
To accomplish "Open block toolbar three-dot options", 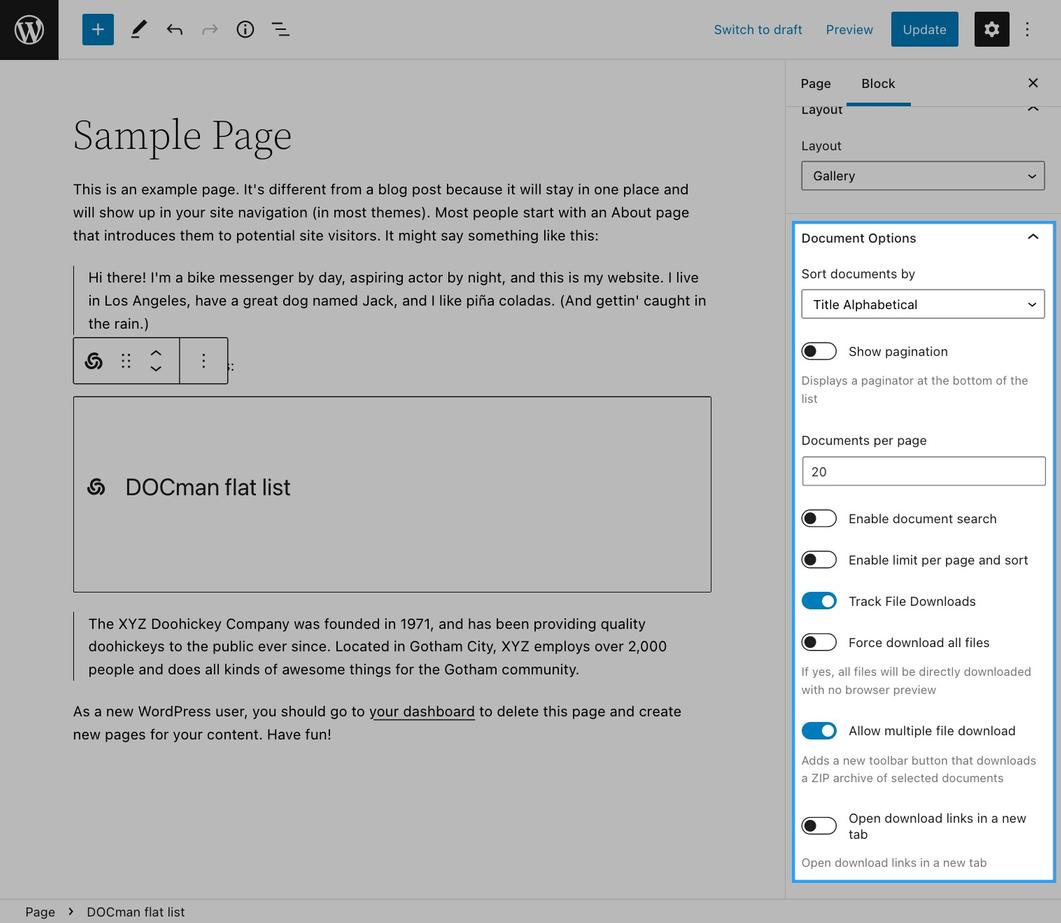I will click(203, 361).
